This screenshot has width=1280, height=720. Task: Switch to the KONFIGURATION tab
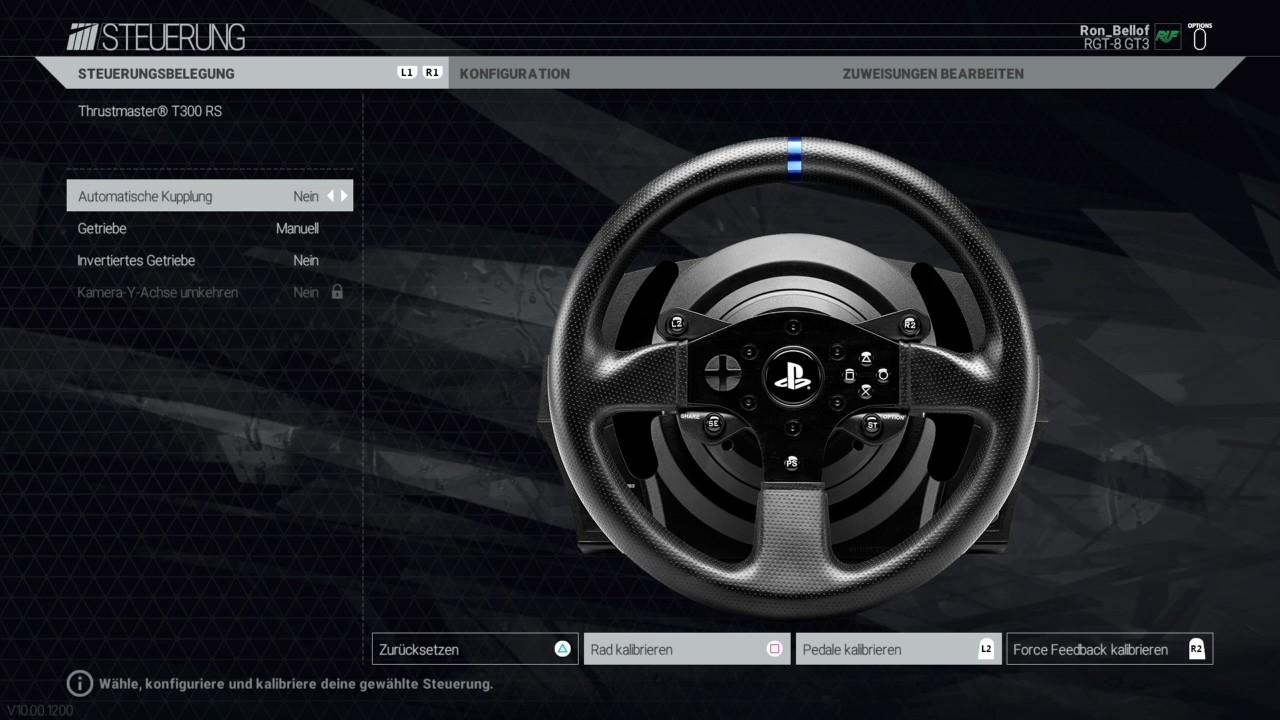pyautogui.click(x=514, y=73)
